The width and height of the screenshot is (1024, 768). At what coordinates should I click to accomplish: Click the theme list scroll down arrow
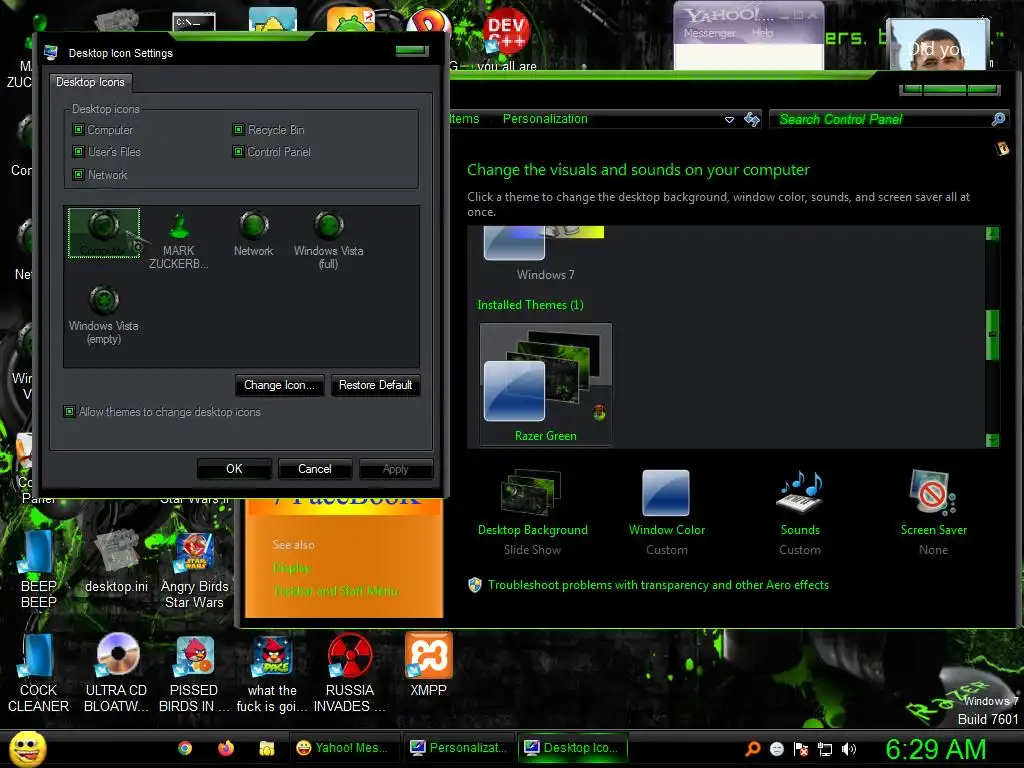point(993,441)
